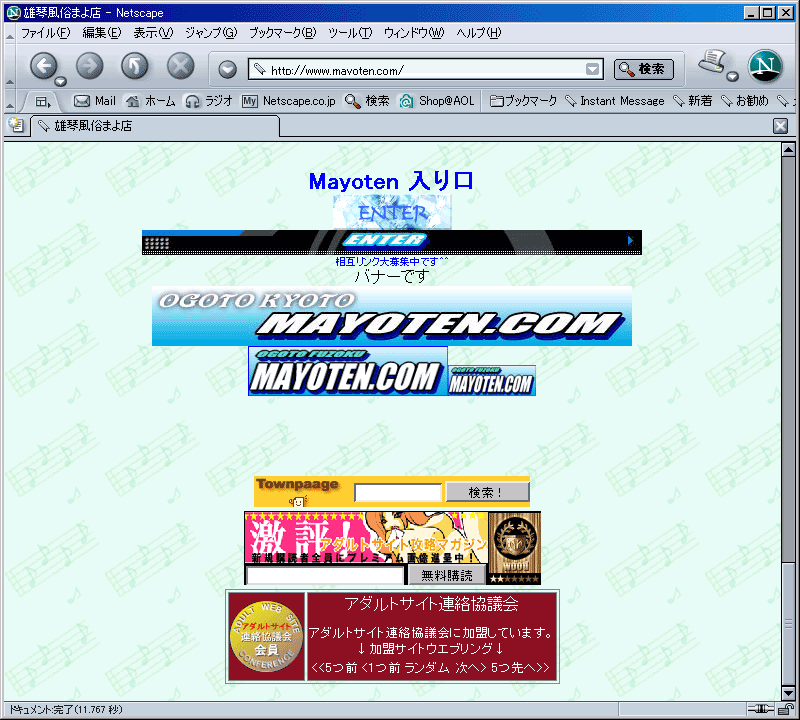
Task: Go to ホーム home page
Action: point(151,101)
